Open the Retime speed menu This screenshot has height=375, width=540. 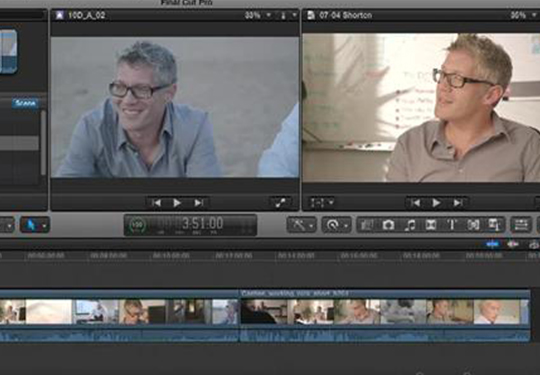tap(336, 225)
